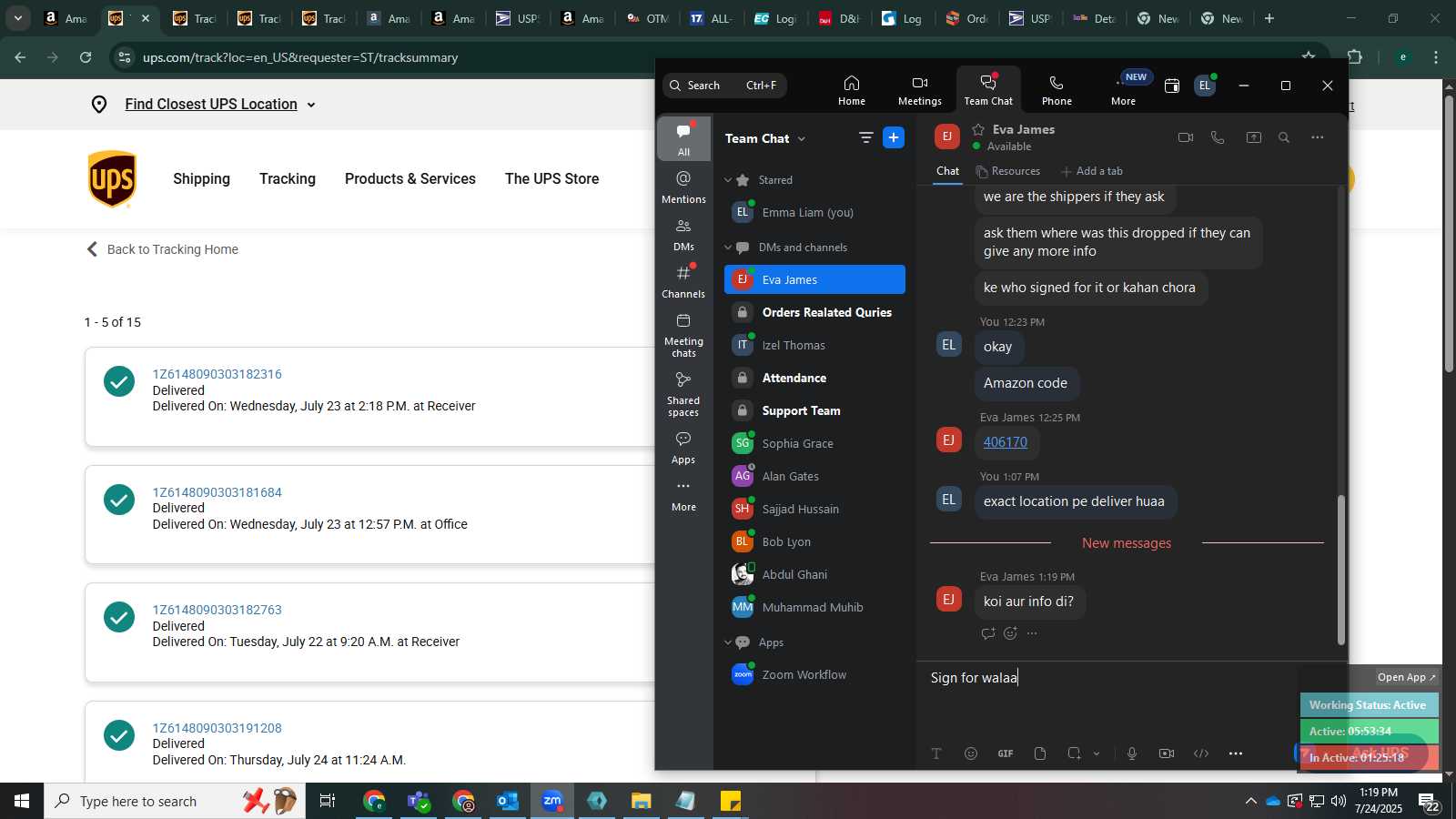Open Zoom Workflow app chat

click(x=814, y=674)
